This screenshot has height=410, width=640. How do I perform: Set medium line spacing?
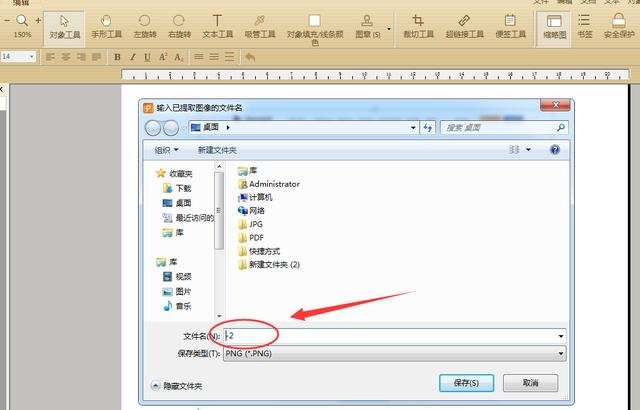coord(214,57)
